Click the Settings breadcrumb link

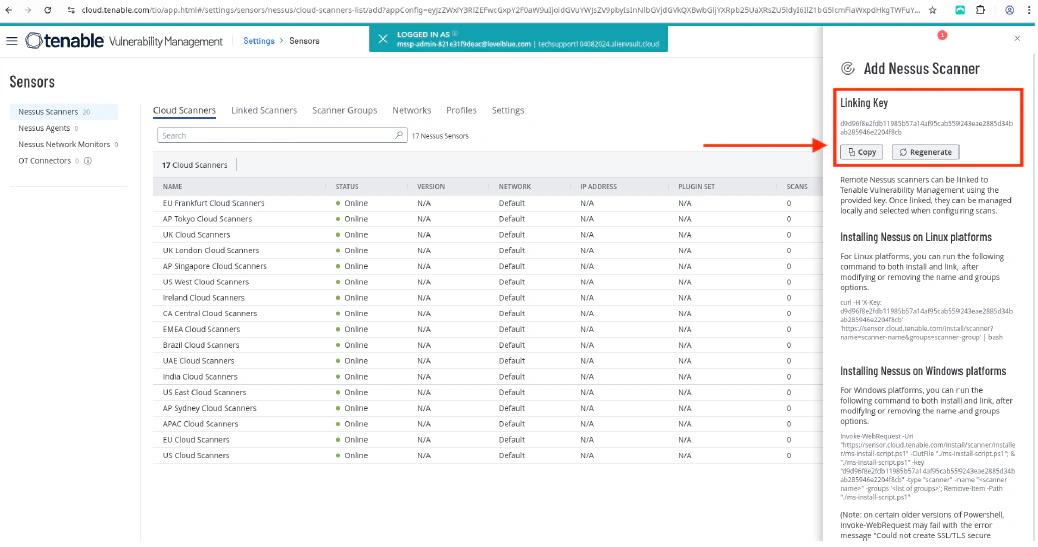coord(259,41)
